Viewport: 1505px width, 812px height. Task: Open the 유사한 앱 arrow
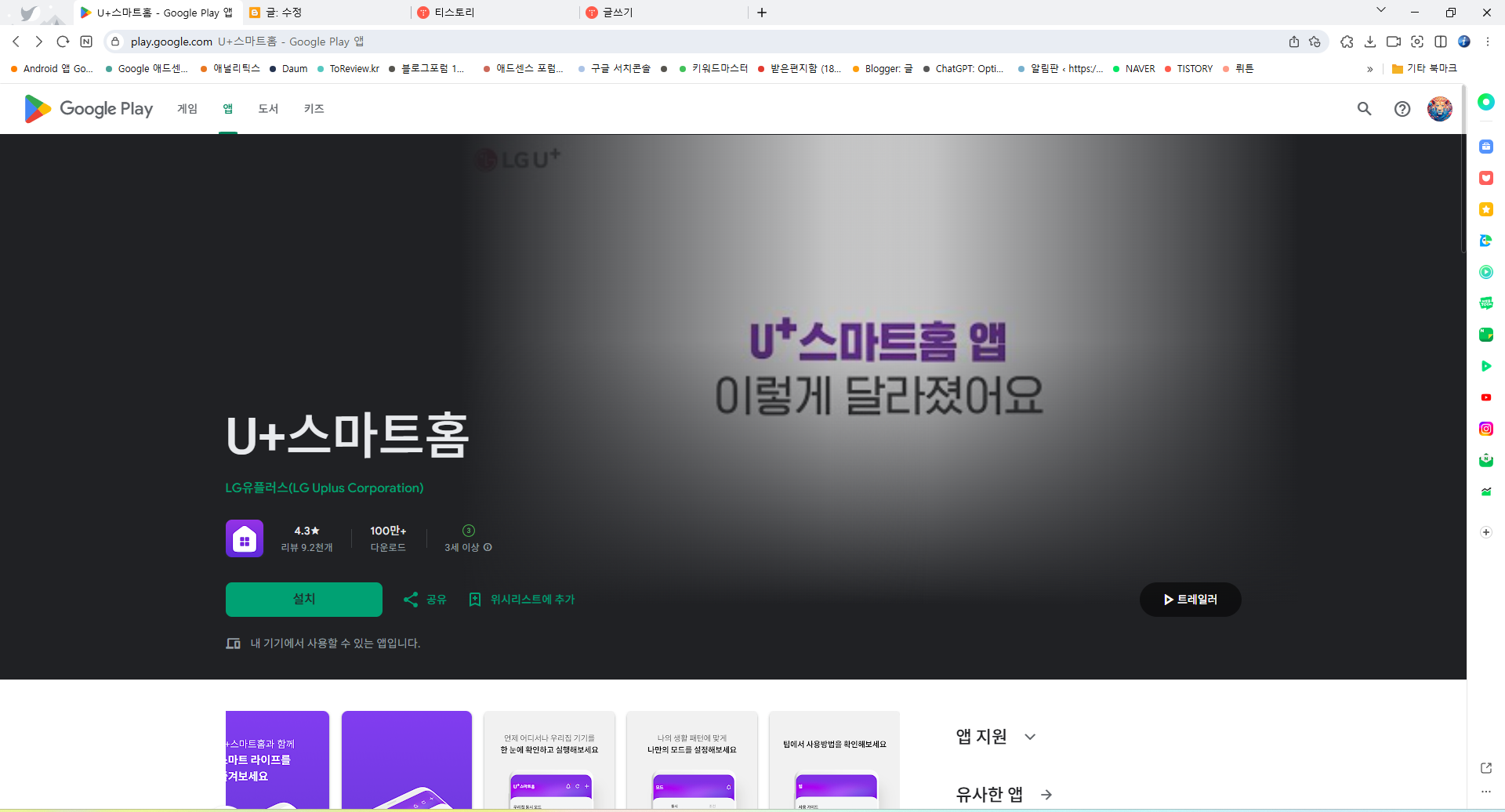(1046, 795)
